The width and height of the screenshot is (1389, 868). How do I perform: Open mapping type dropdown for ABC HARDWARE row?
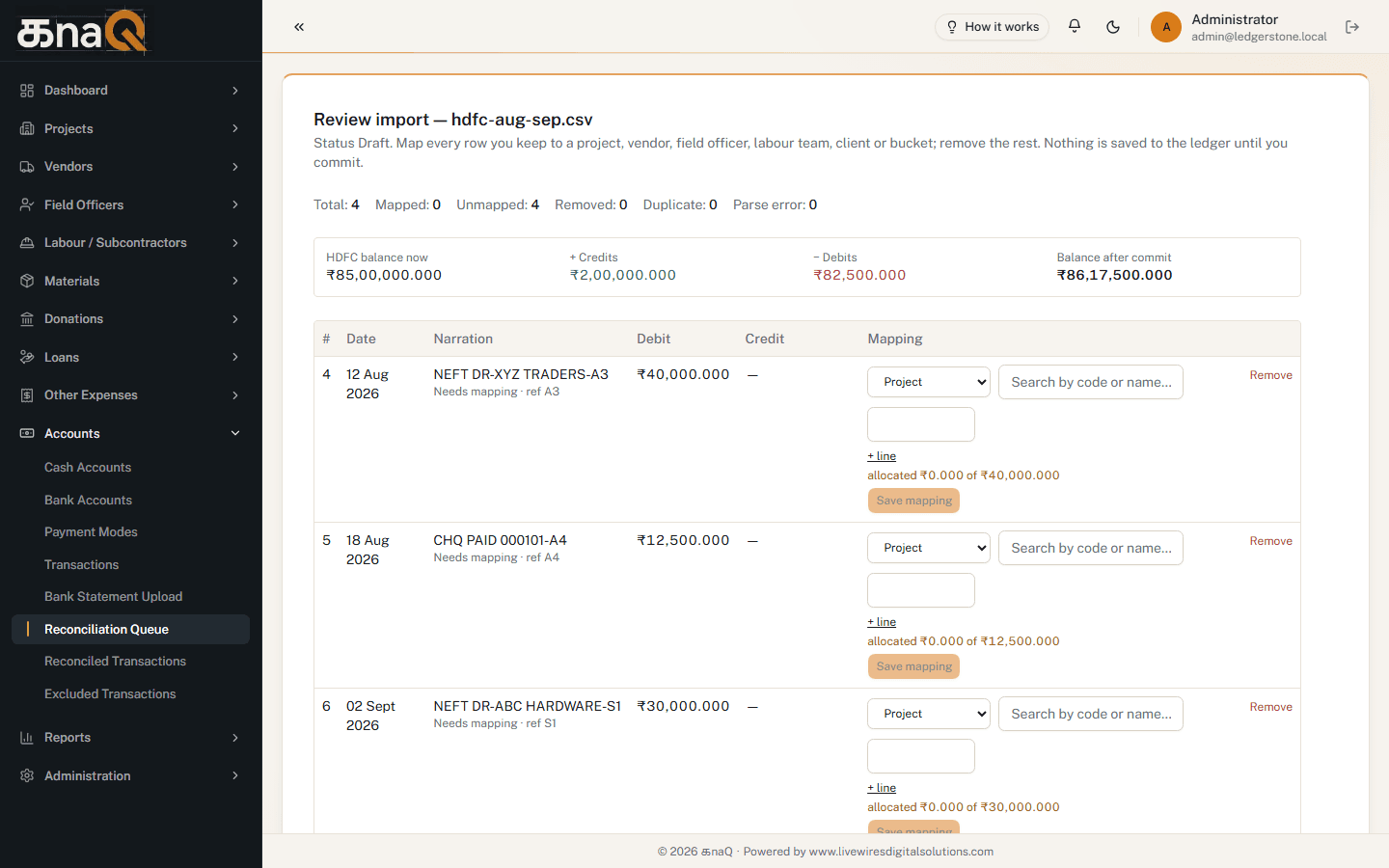(929, 714)
